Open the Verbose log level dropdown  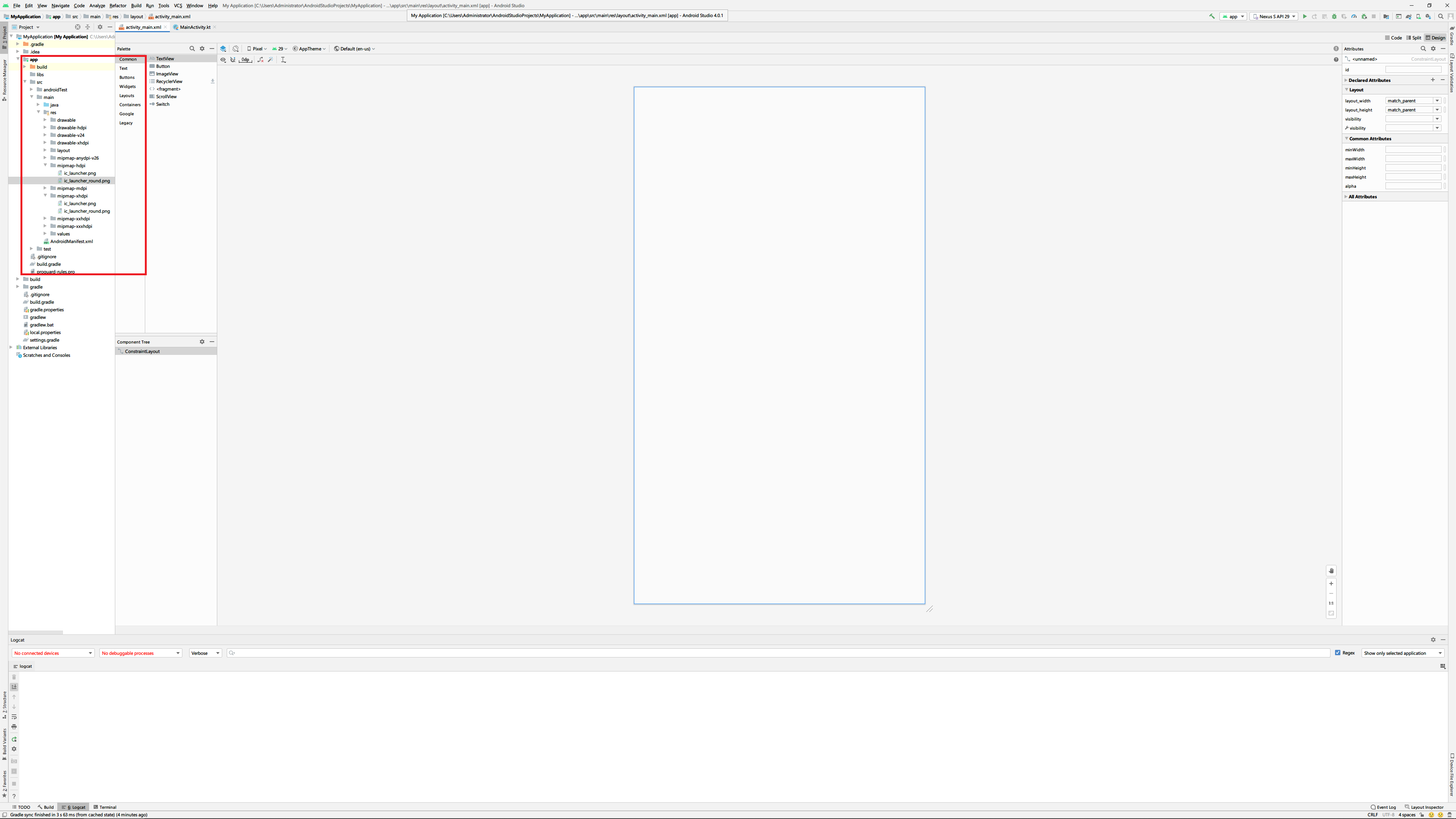click(205, 653)
